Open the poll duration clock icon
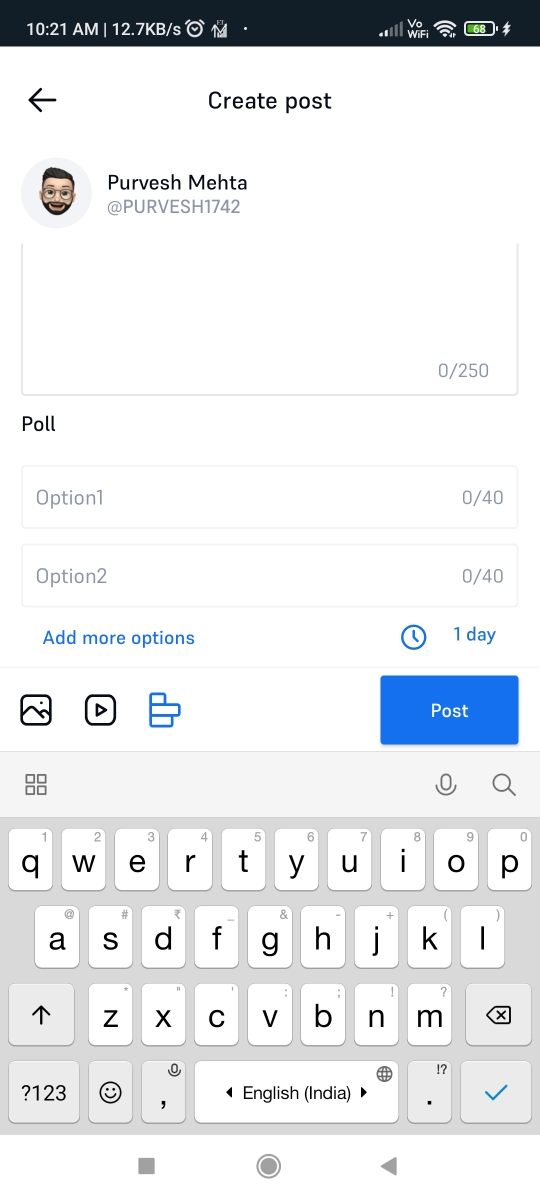Screen dimensions: 540x1200 pos(413,636)
